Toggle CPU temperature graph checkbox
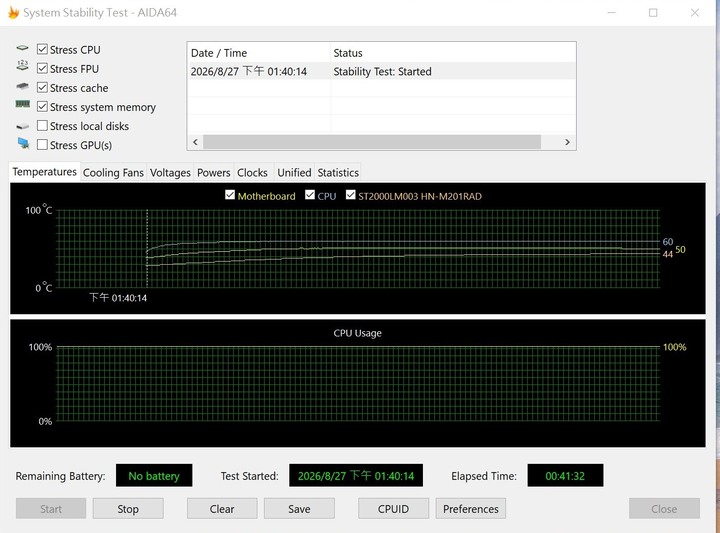This screenshot has height=533, width=720. pyautogui.click(x=310, y=195)
